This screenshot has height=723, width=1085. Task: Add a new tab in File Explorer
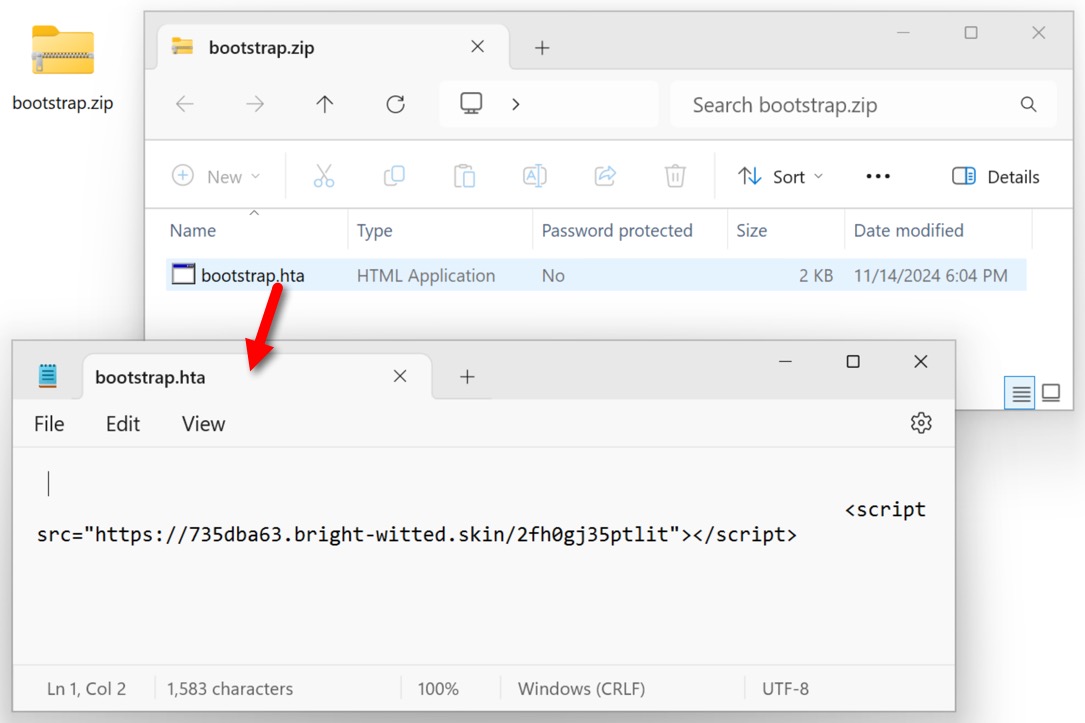click(542, 48)
